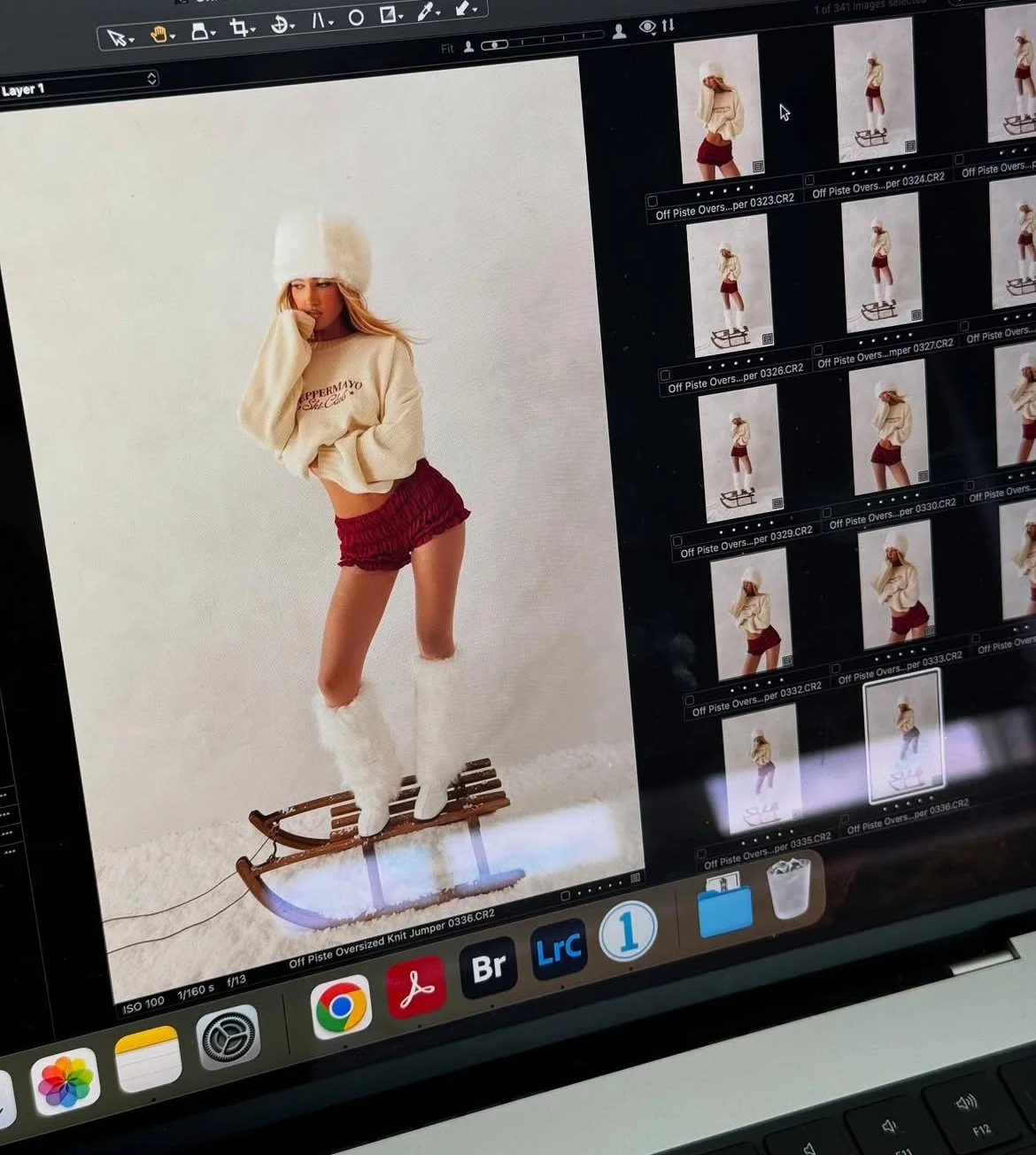
Task: Open System Settings from the Dock
Action: 228,1037
